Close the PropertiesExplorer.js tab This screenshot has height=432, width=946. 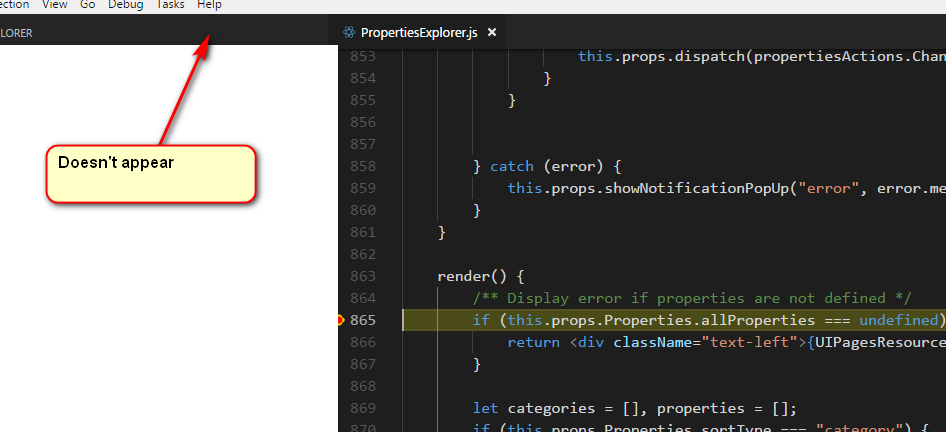click(x=492, y=33)
